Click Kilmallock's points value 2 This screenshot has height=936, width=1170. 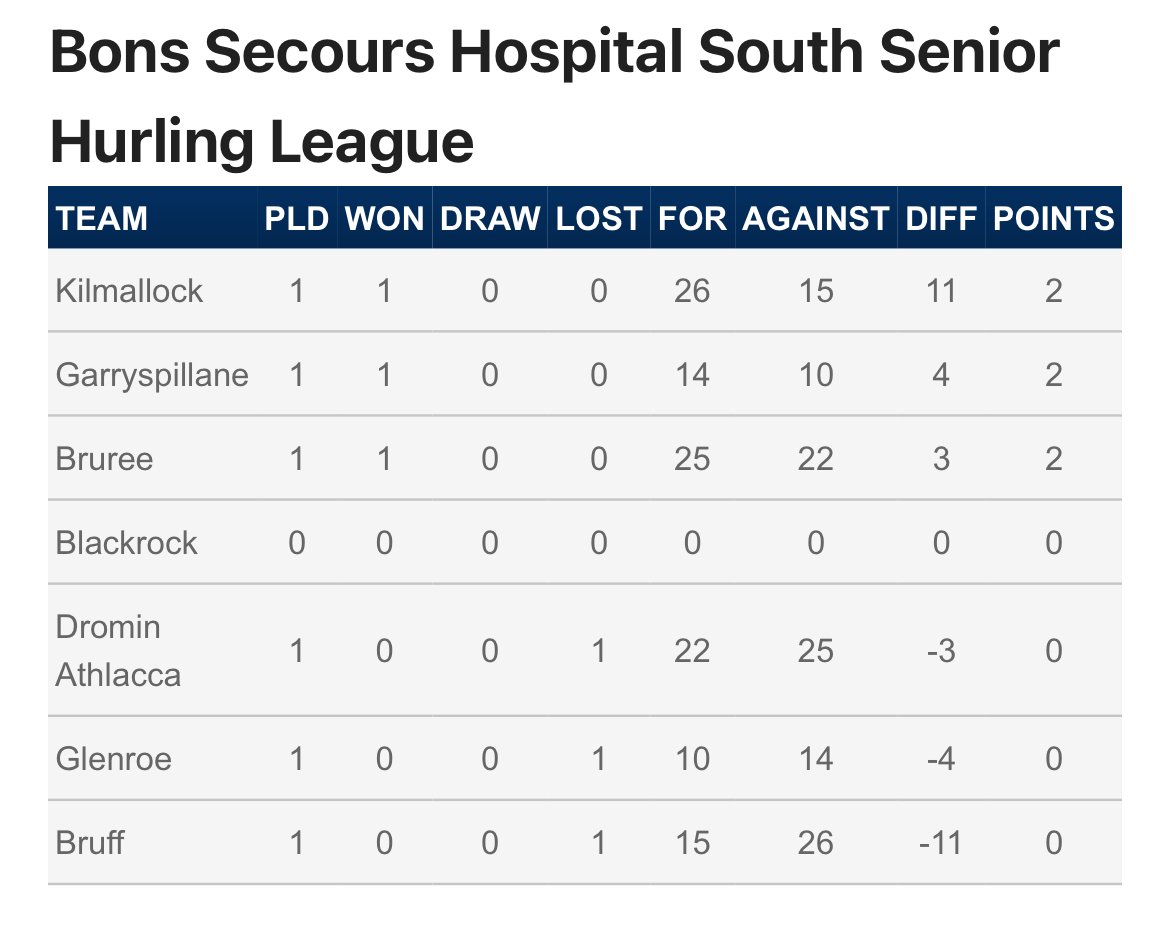pos(1054,291)
